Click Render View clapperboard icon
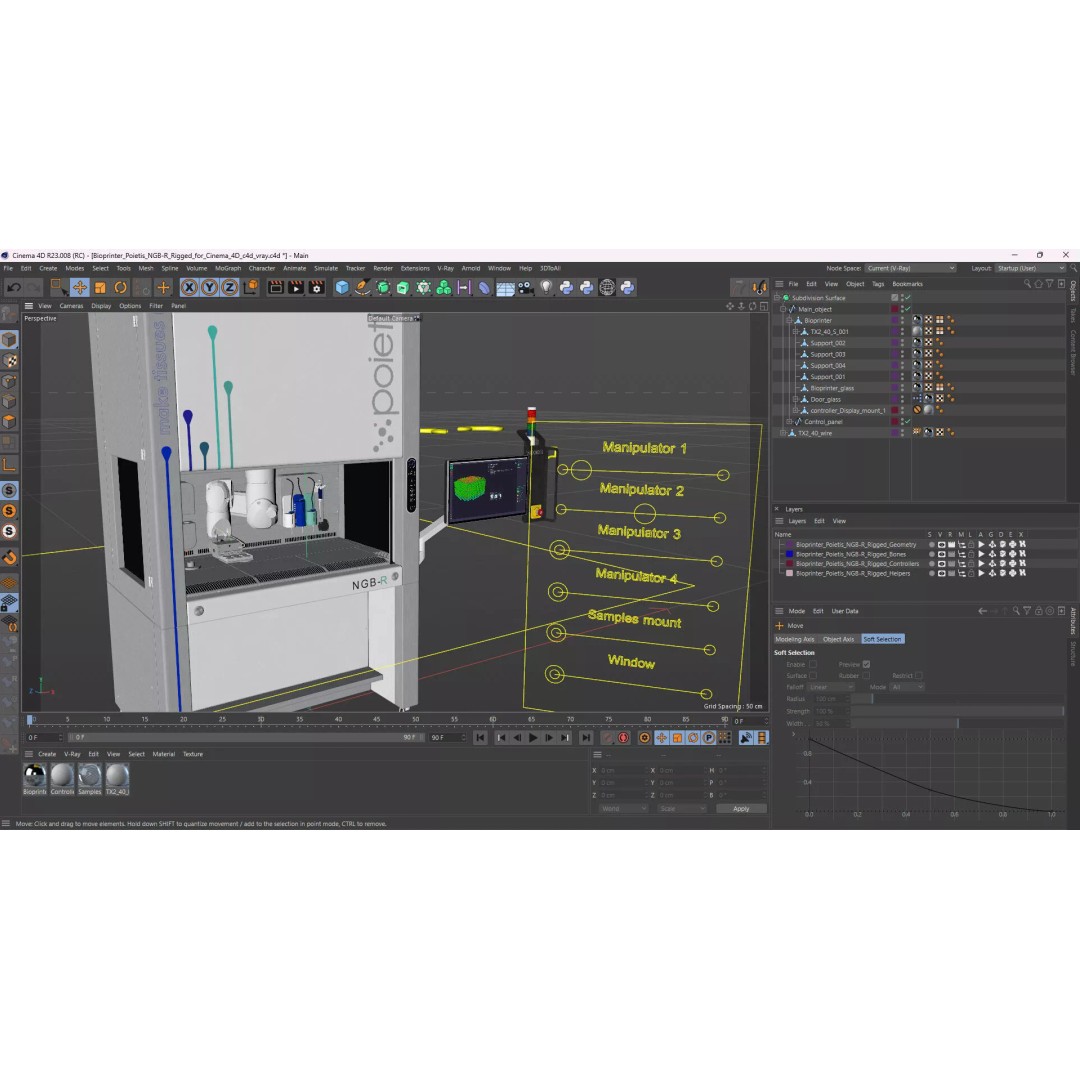Image resolution: width=1080 pixels, height=1080 pixels. (x=276, y=288)
